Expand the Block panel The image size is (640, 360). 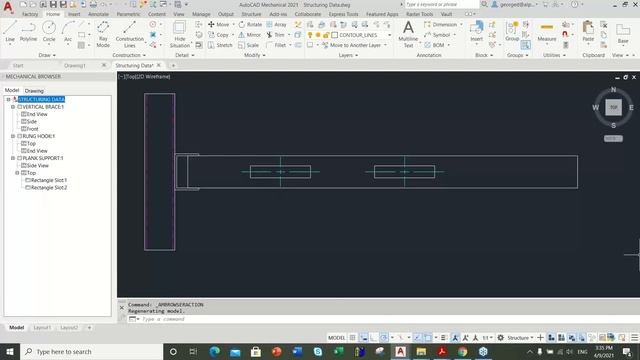tap(484, 55)
